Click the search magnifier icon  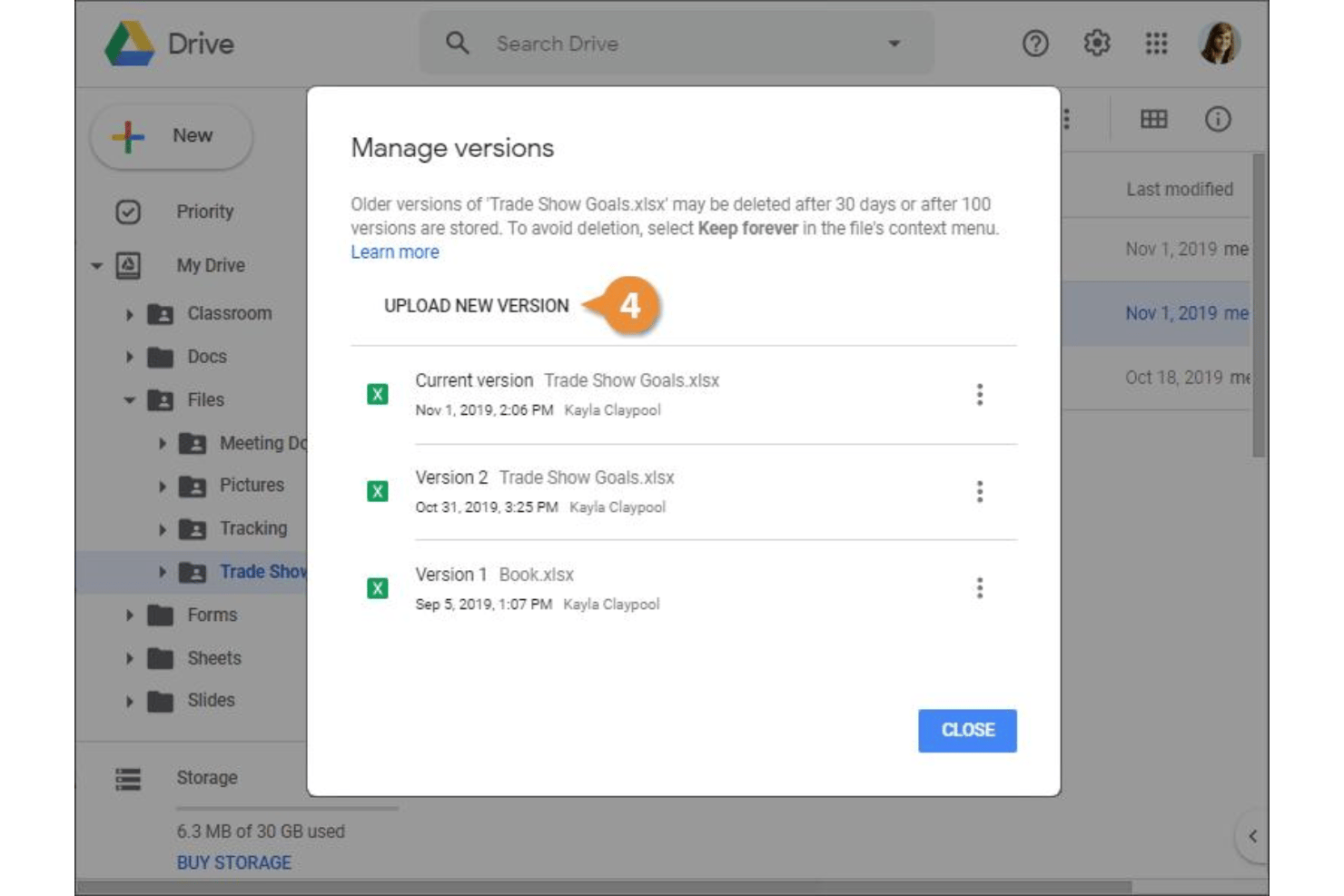458,43
